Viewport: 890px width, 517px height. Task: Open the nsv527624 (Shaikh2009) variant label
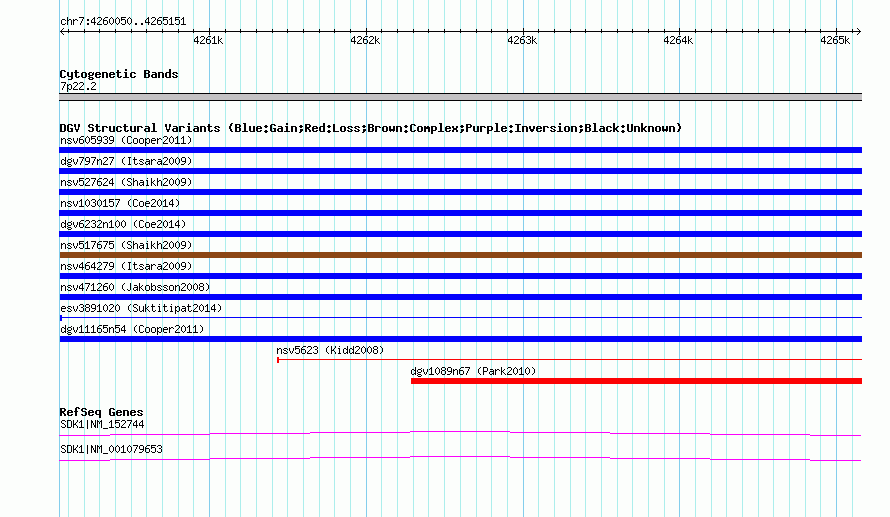(126, 182)
